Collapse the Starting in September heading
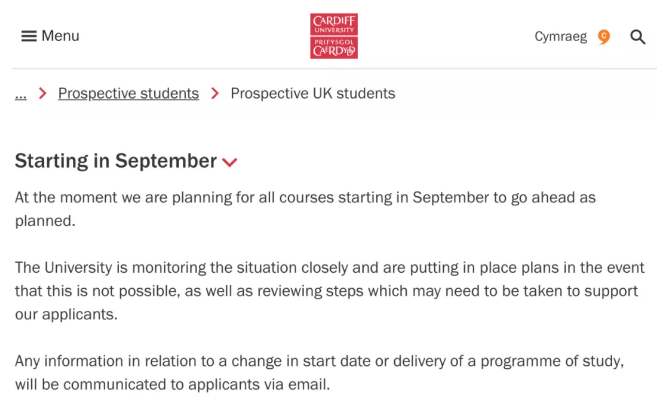This screenshot has height=411, width=664. point(116,161)
